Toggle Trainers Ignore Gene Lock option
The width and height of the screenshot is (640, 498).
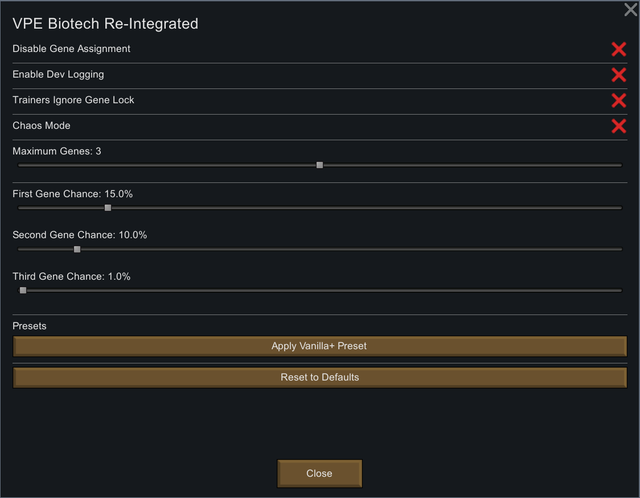point(619,100)
